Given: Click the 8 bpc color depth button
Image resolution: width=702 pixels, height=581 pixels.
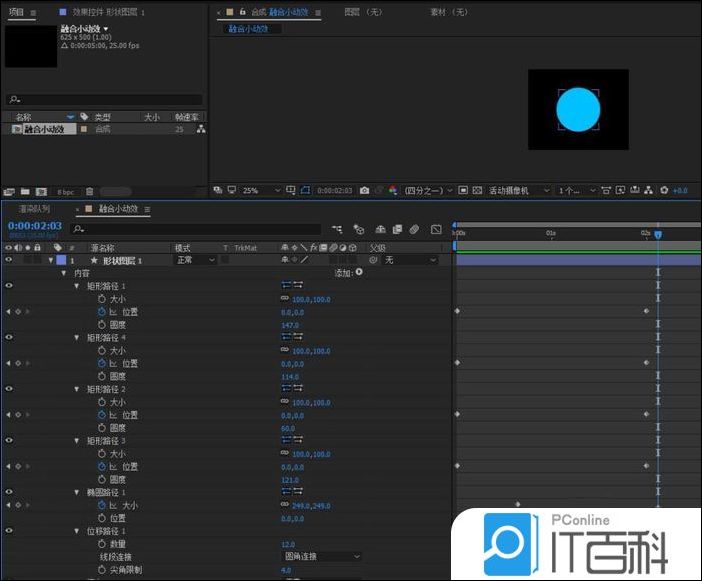Looking at the screenshot, I should point(65,191).
